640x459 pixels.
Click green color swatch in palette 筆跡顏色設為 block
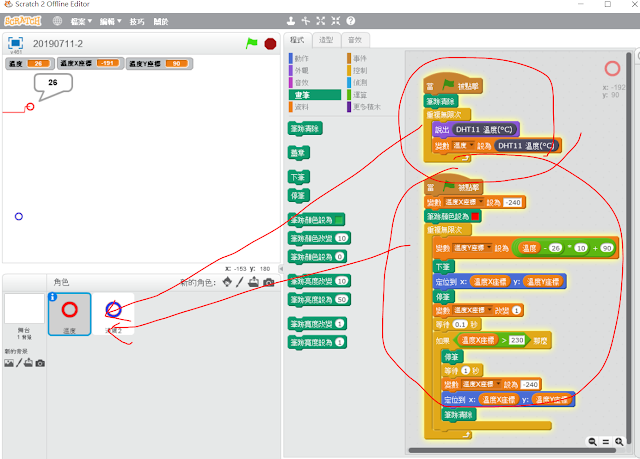point(339,220)
